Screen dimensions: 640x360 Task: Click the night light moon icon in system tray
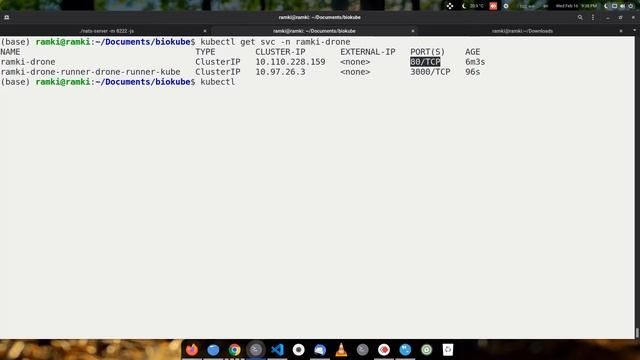click(x=607, y=6)
